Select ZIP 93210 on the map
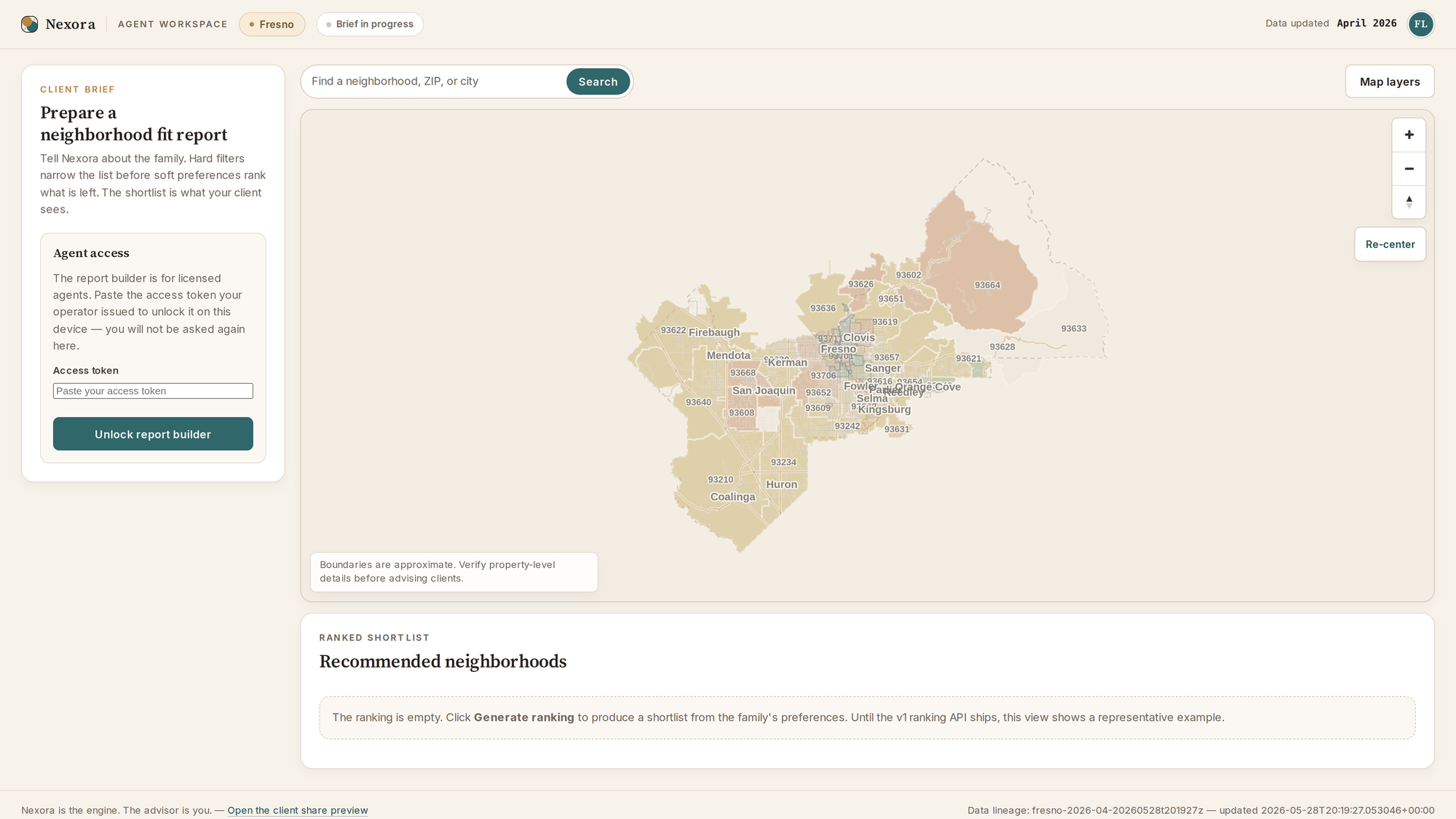Image resolution: width=1456 pixels, height=819 pixels. 720,480
